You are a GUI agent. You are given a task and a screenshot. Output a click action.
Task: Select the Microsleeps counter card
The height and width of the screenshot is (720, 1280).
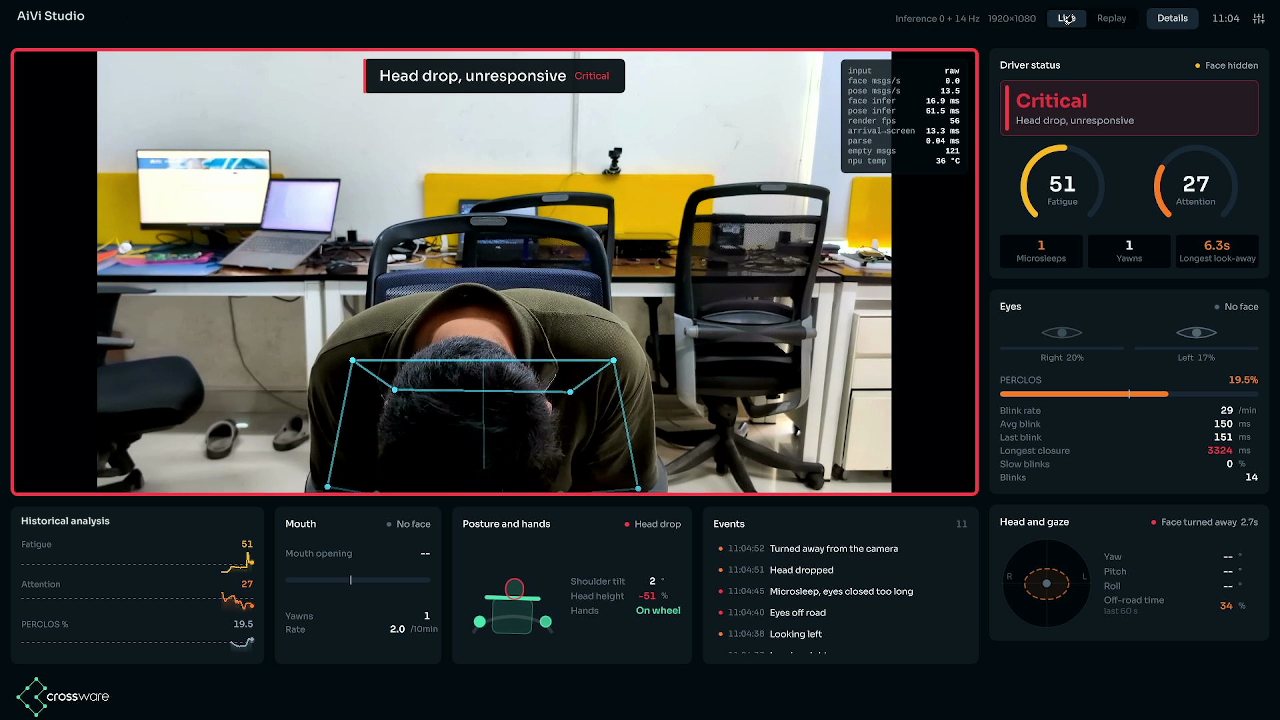(x=1041, y=251)
